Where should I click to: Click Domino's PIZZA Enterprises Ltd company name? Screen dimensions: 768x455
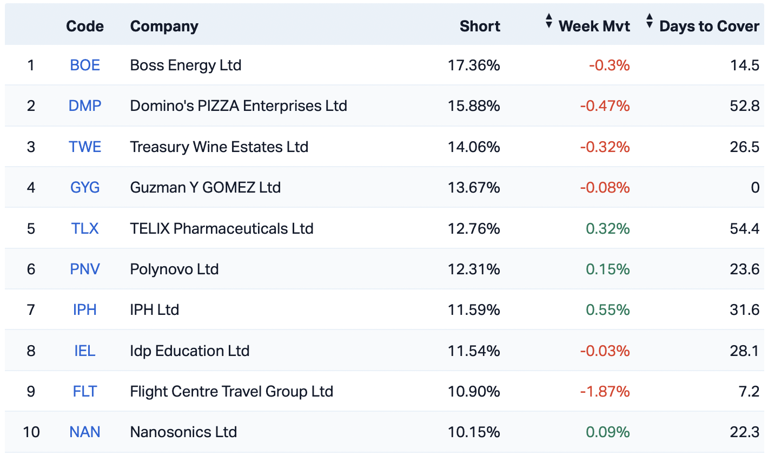(x=238, y=106)
